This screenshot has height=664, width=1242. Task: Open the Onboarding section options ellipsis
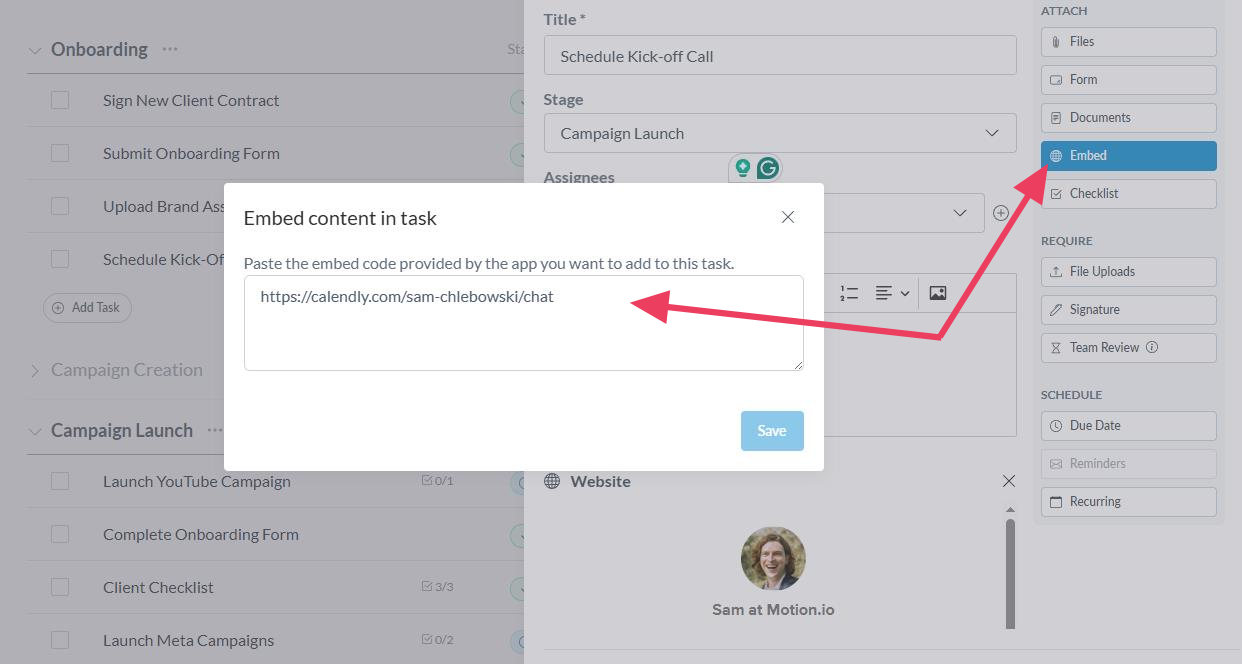coord(170,49)
